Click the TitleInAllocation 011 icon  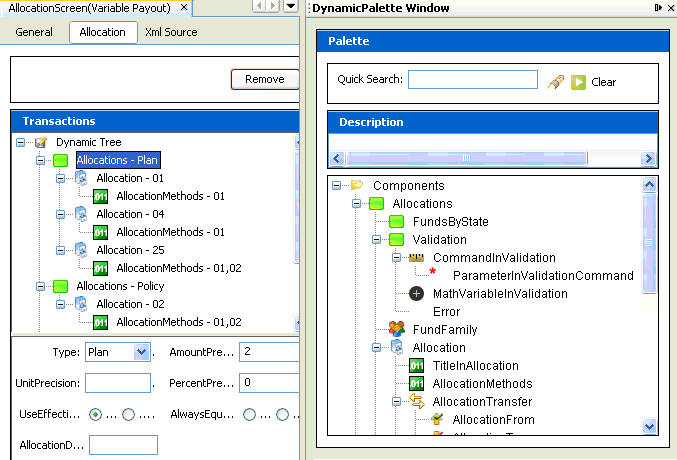coord(417,365)
